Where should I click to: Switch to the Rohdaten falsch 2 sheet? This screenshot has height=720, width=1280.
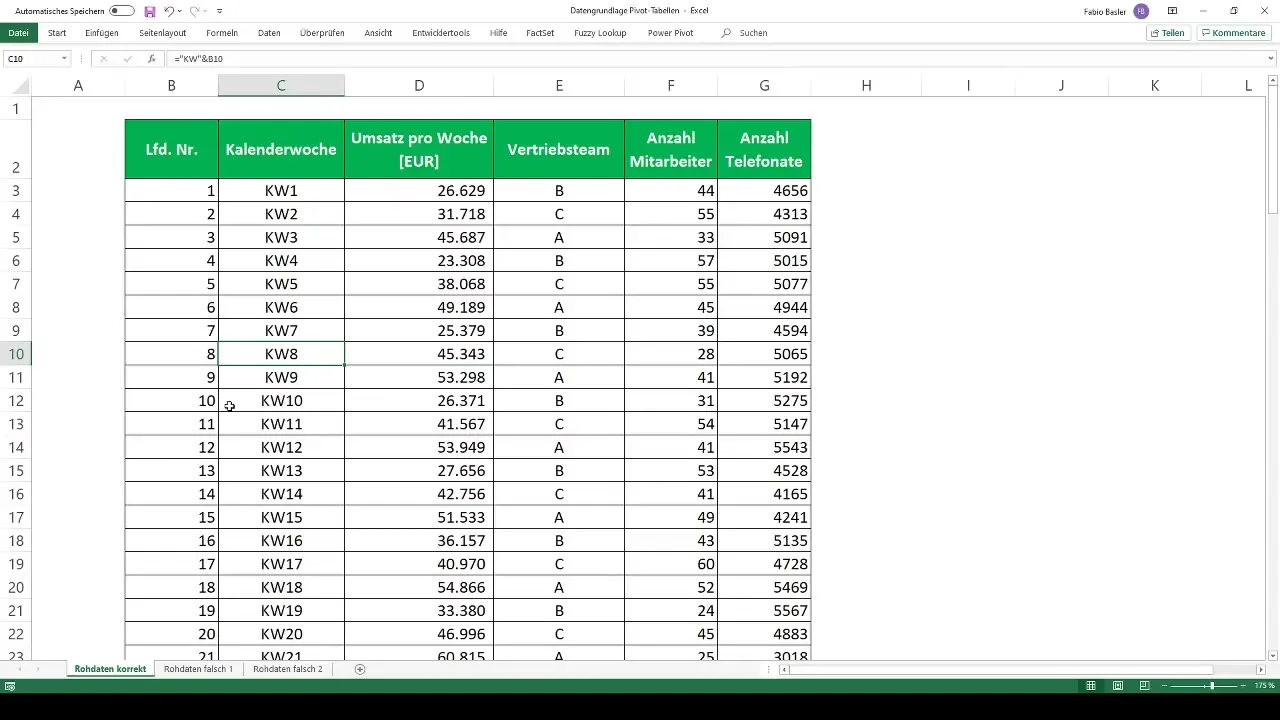[288, 669]
